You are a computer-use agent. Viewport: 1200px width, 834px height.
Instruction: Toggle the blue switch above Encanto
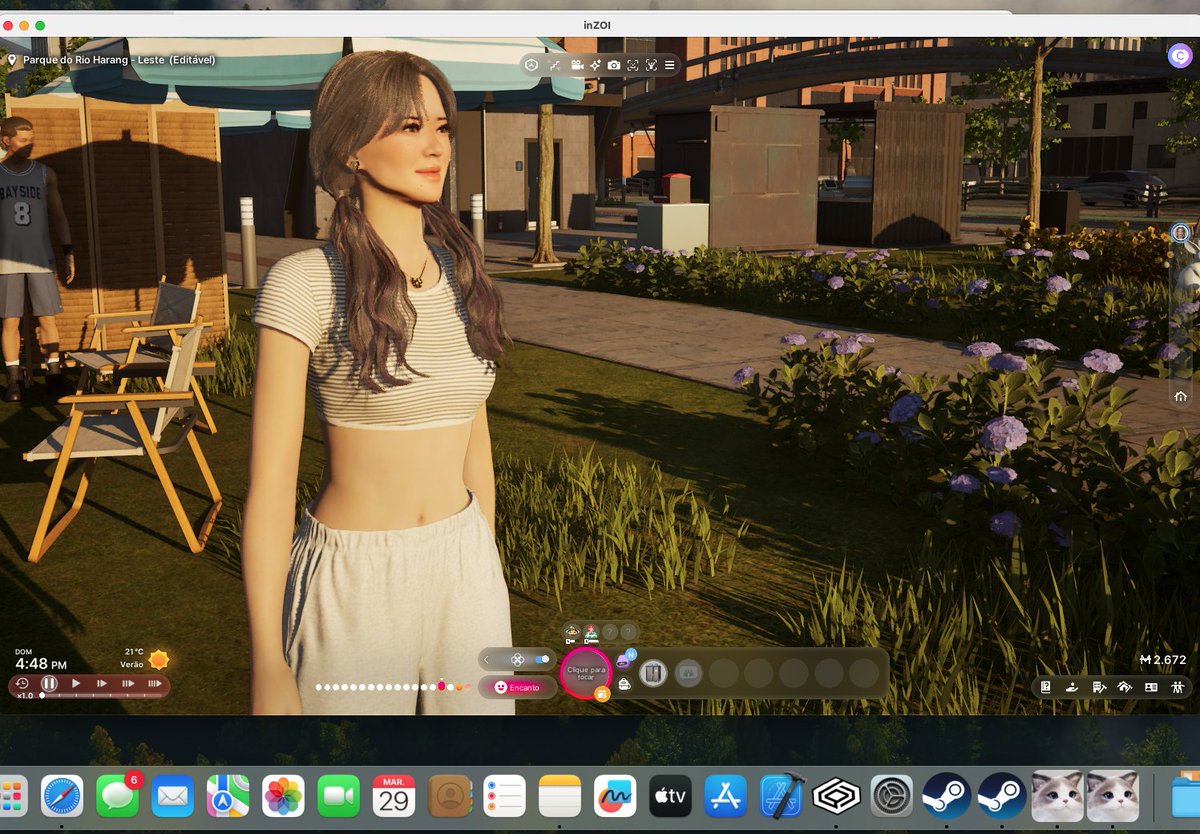(542, 659)
